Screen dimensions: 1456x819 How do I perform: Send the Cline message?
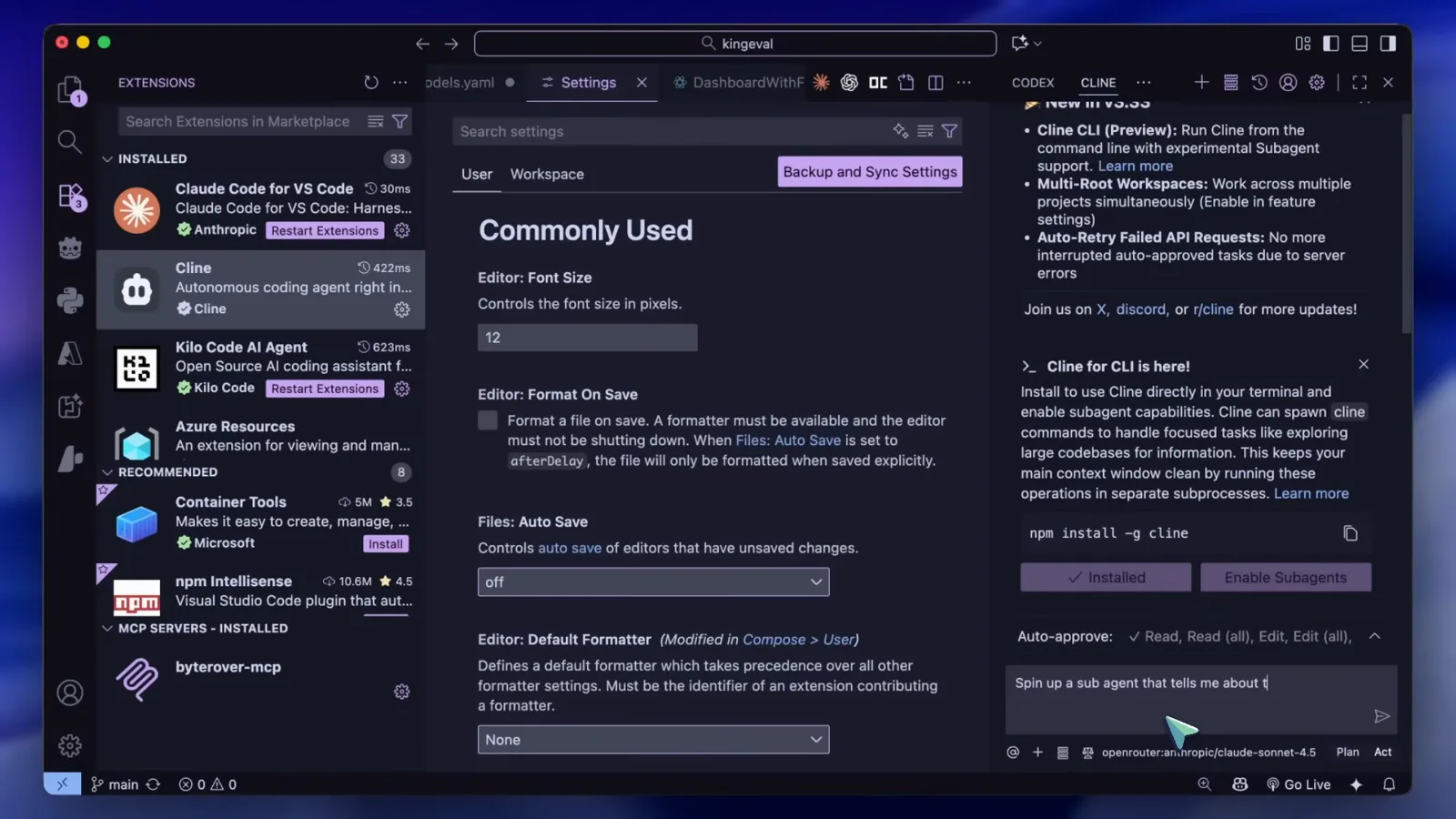(1381, 716)
